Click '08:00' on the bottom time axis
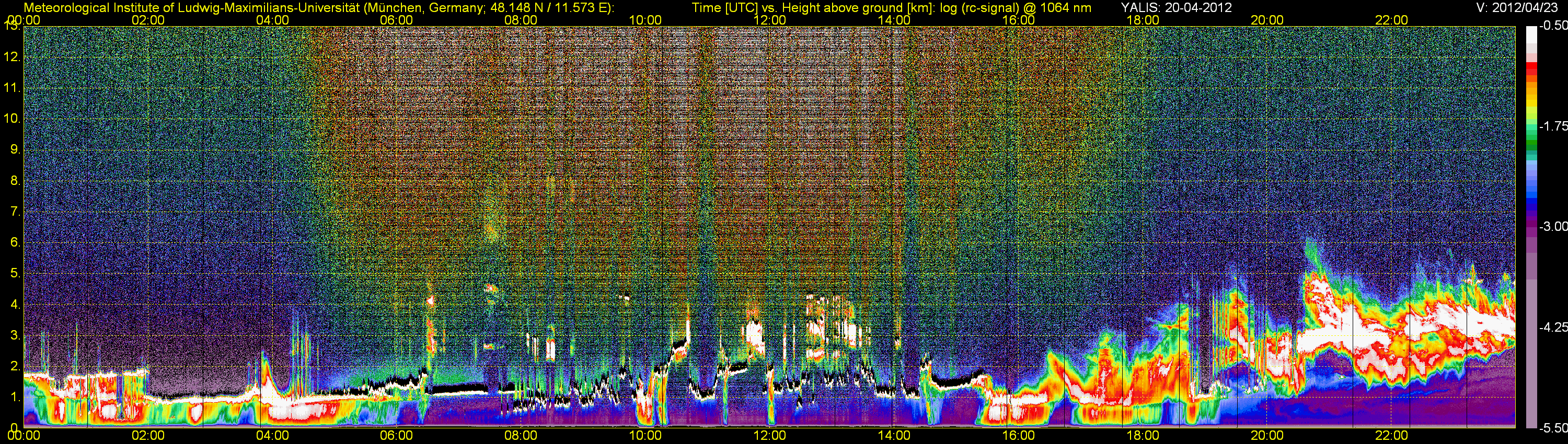The height and width of the screenshot is (444, 1568). coord(521,436)
